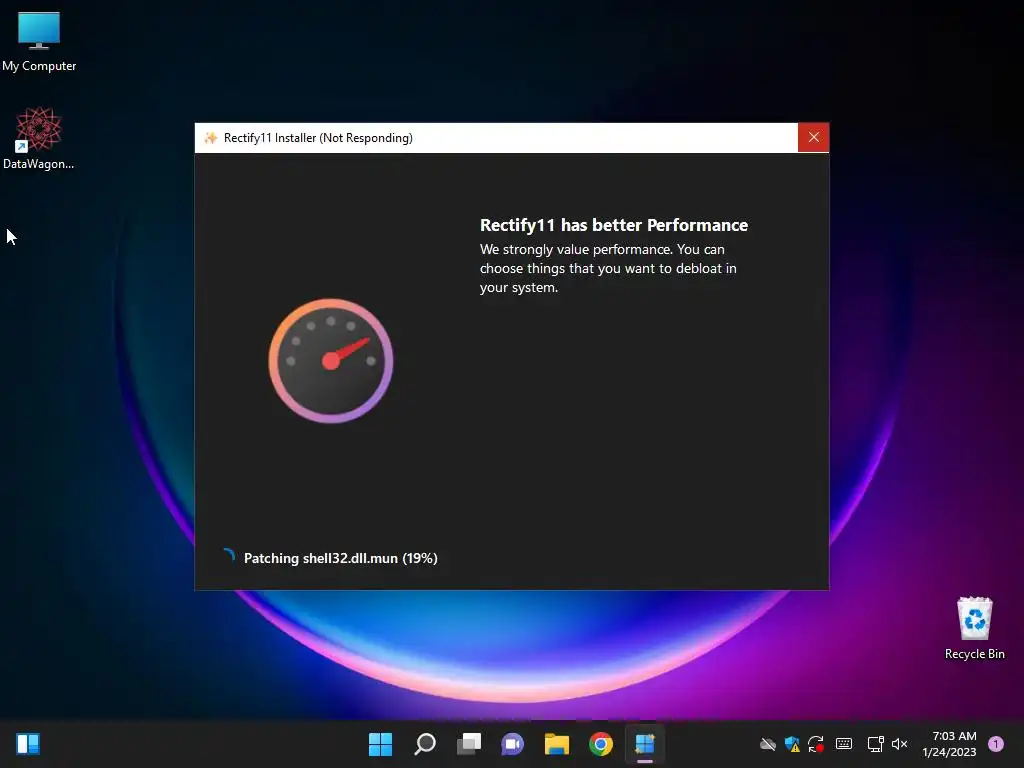
Task: Open File Explorer from the taskbar
Action: point(556,744)
